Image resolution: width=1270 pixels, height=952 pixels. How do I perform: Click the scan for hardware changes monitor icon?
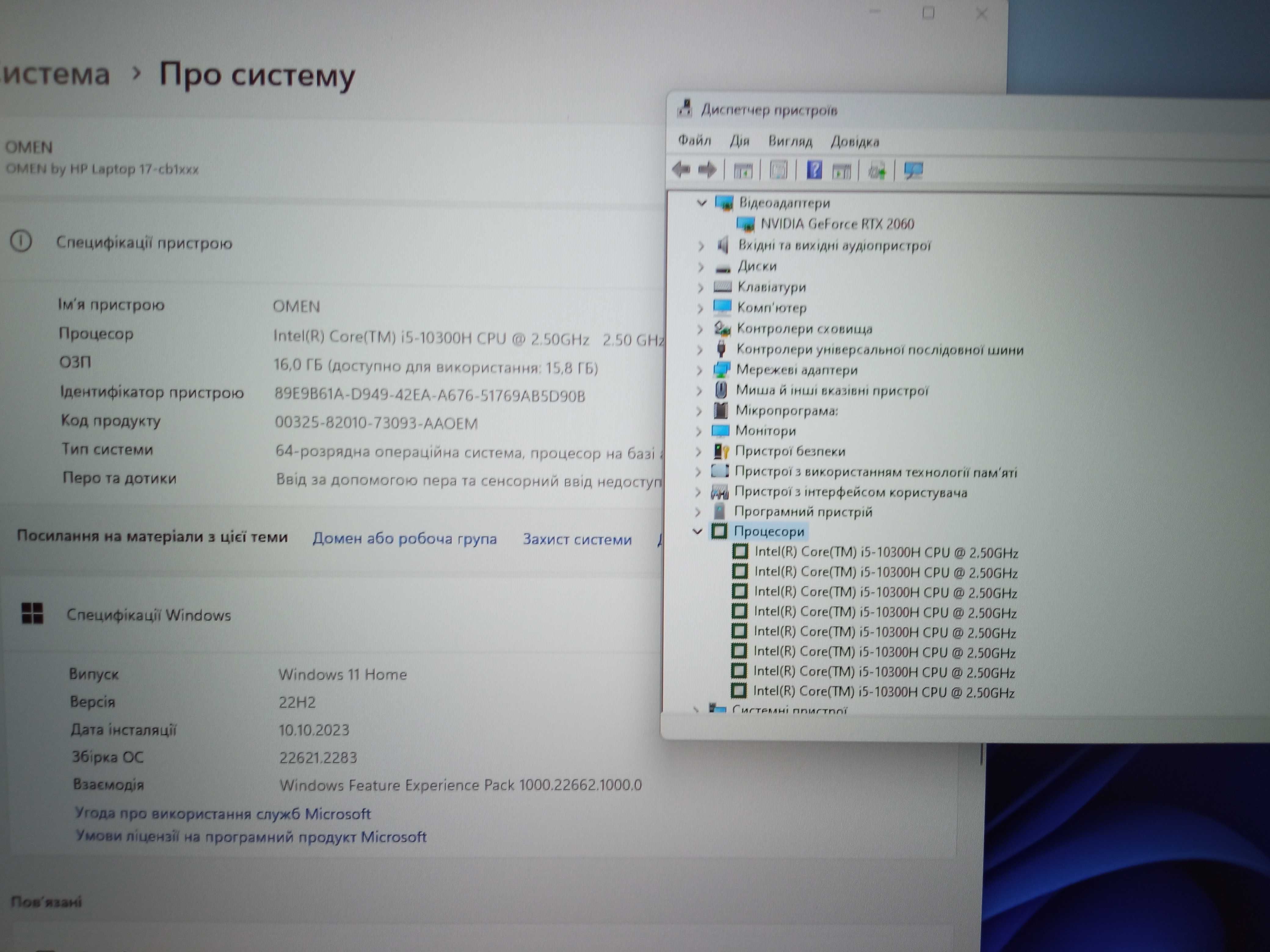(x=913, y=171)
